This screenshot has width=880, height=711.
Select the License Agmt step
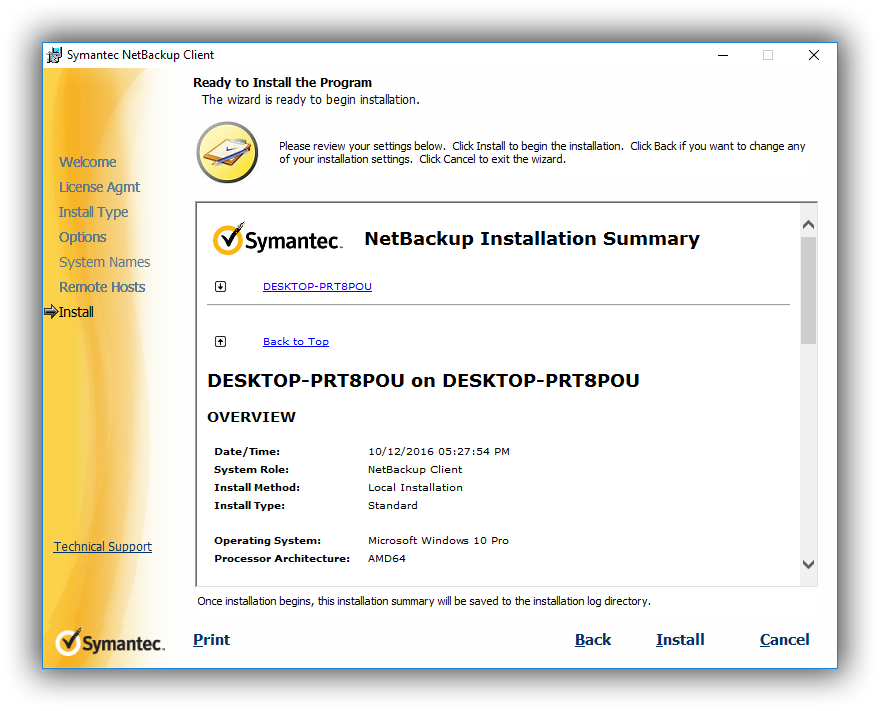[x=99, y=187]
